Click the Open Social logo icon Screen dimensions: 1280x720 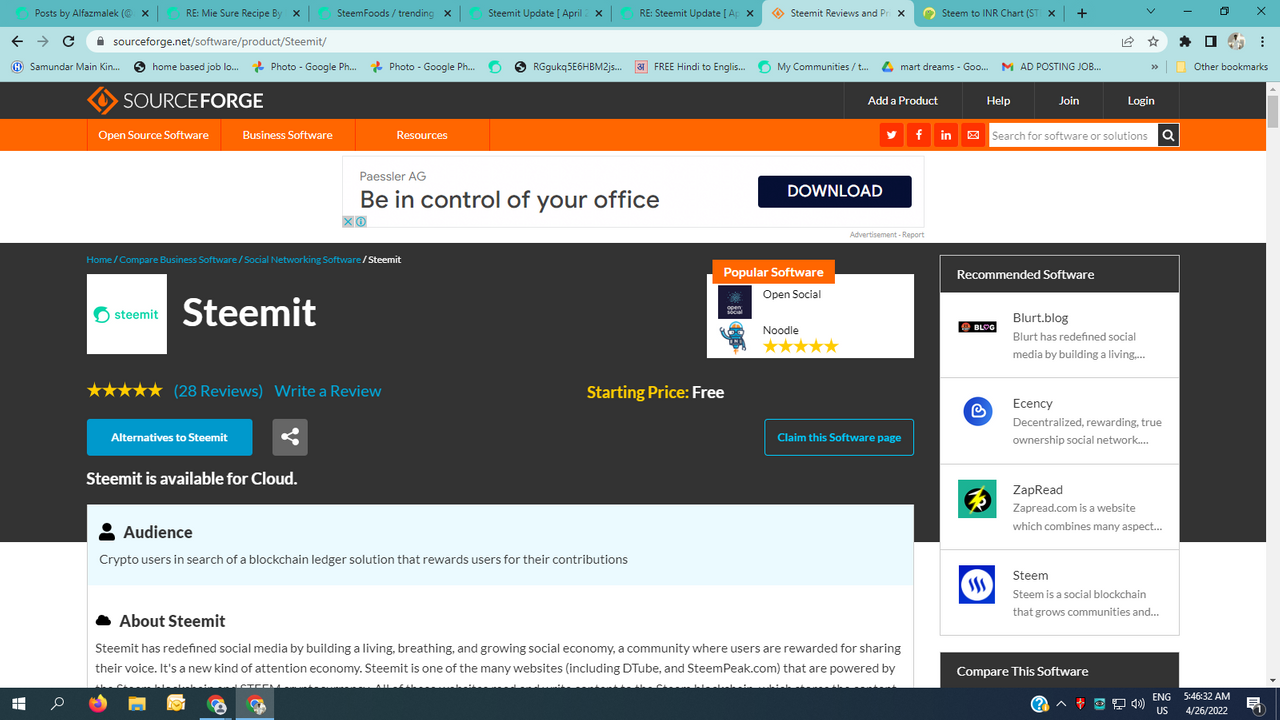pos(735,302)
